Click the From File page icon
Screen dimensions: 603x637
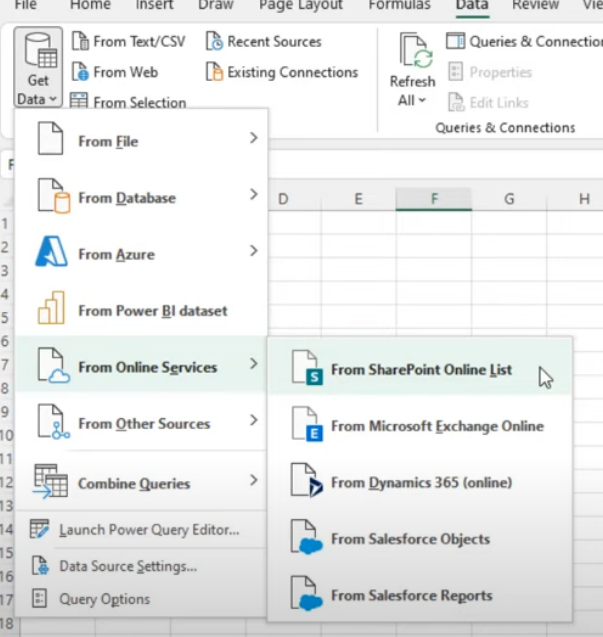pos(50,139)
